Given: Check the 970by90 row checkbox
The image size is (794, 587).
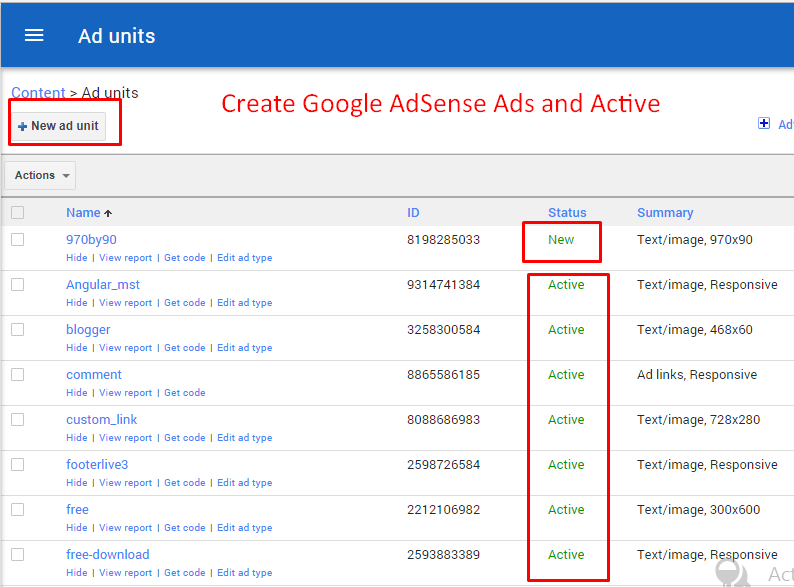Looking at the screenshot, I should coord(18,239).
